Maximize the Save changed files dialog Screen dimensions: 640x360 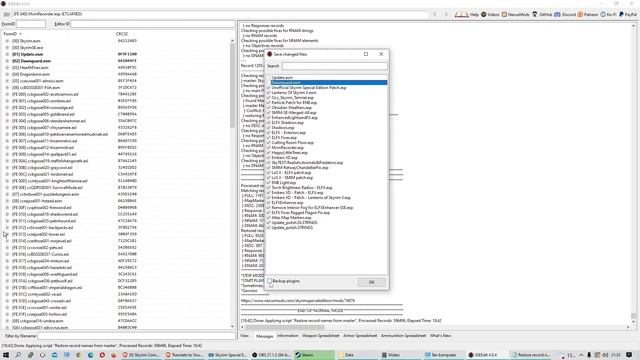click(x=366, y=54)
